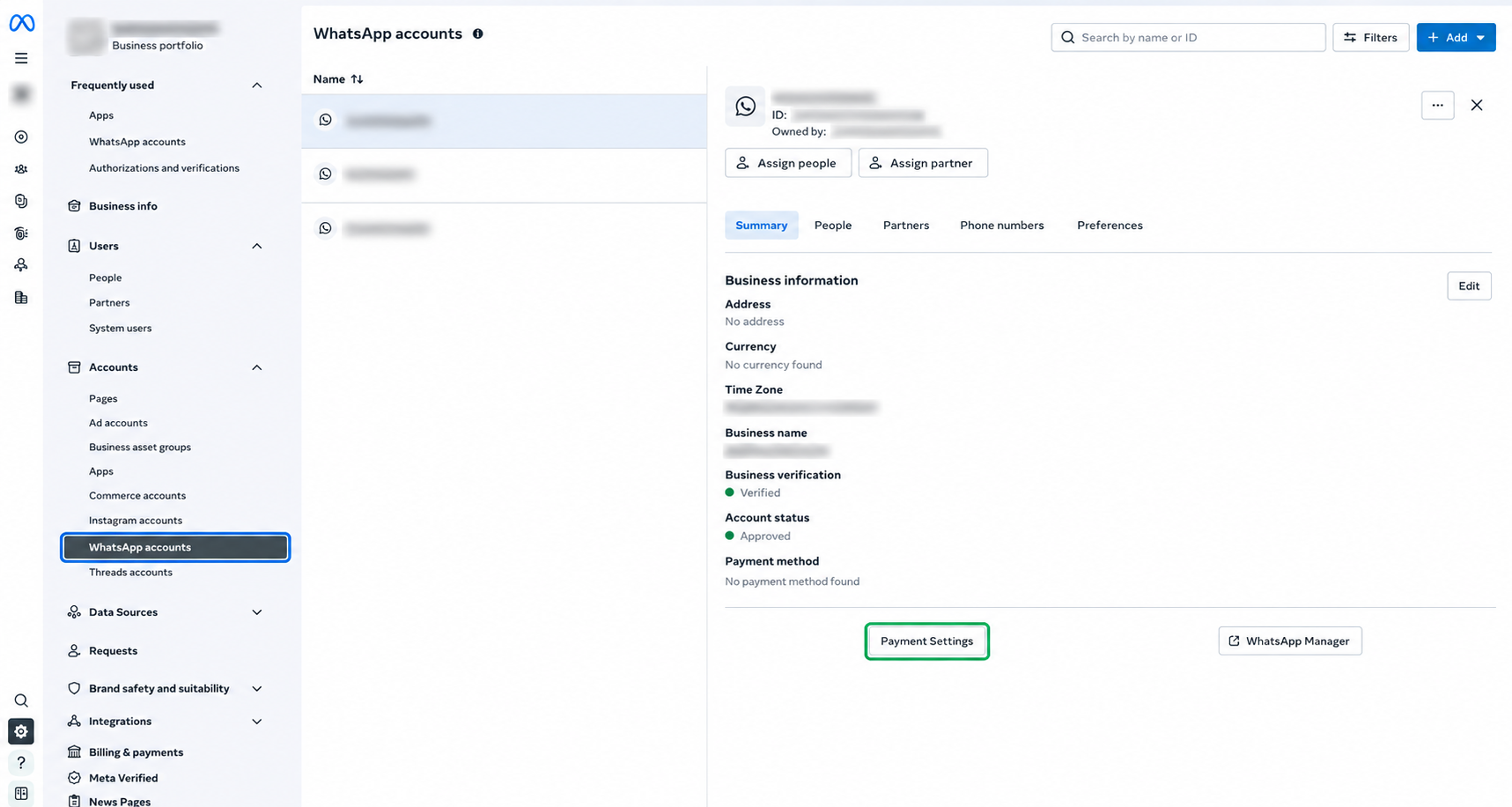Close the account details panel
Image resolution: width=1512 pixels, height=807 pixels.
(1477, 106)
